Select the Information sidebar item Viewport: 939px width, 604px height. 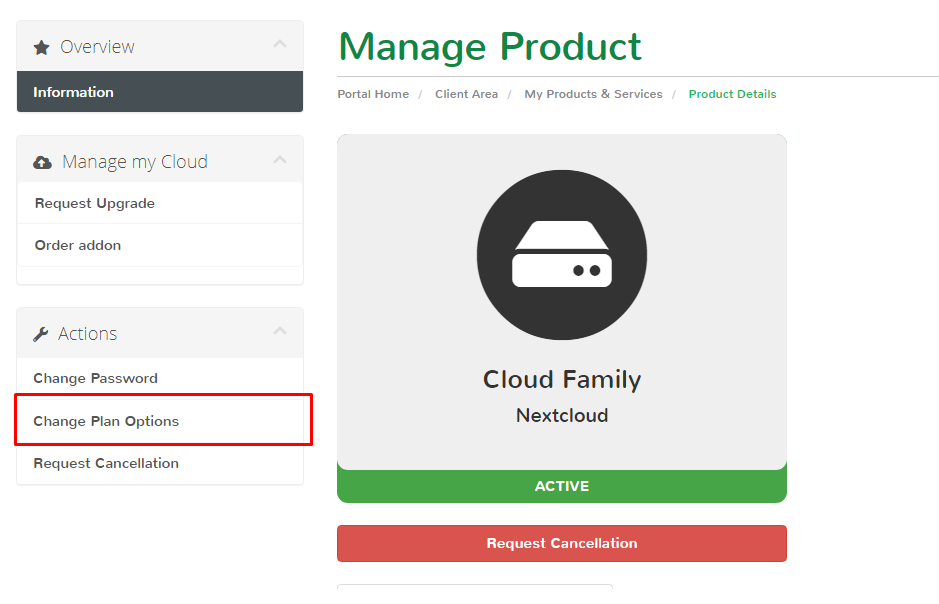point(160,92)
